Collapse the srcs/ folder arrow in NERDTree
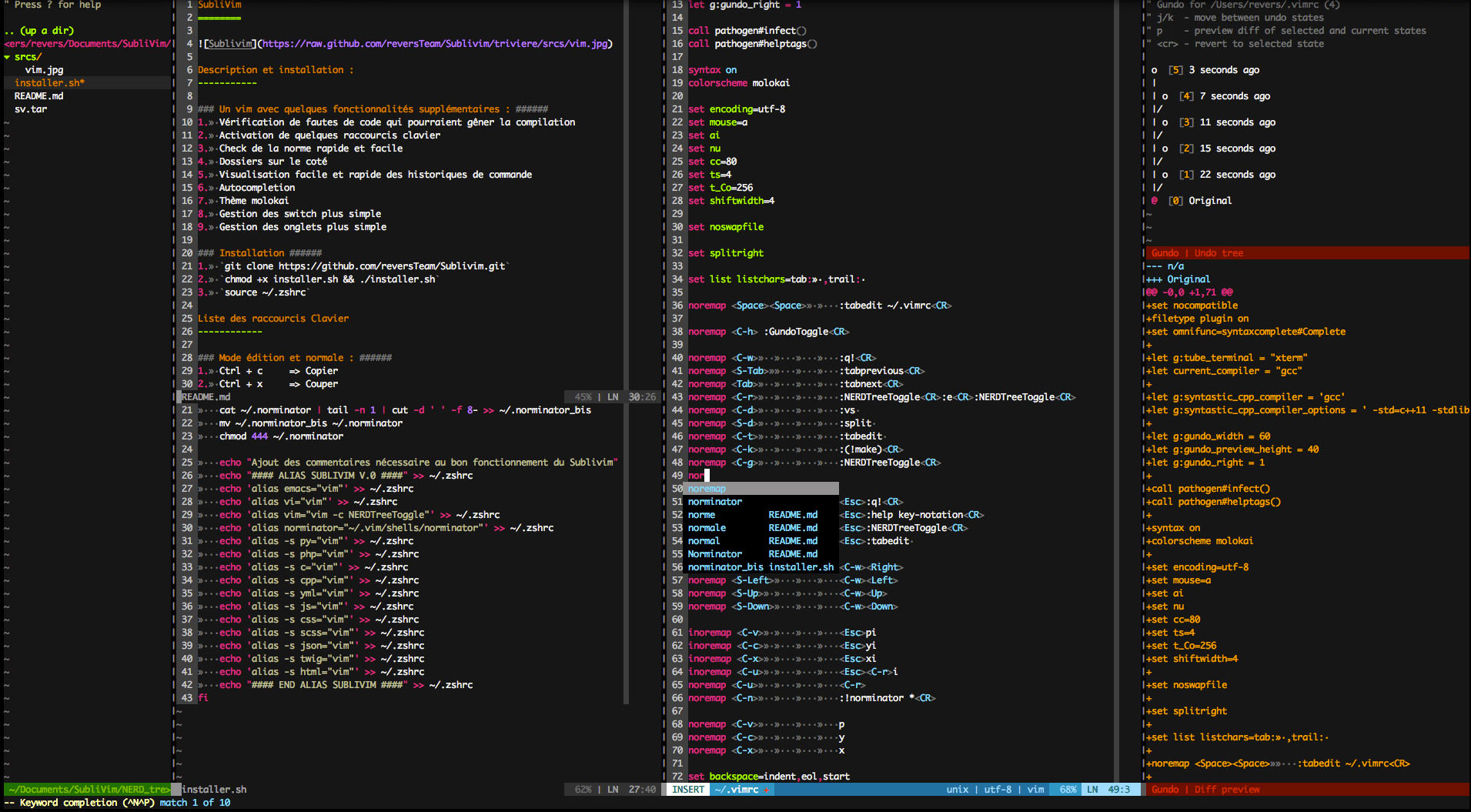This screenshot has width=1471, height=812. pos(7,57)
